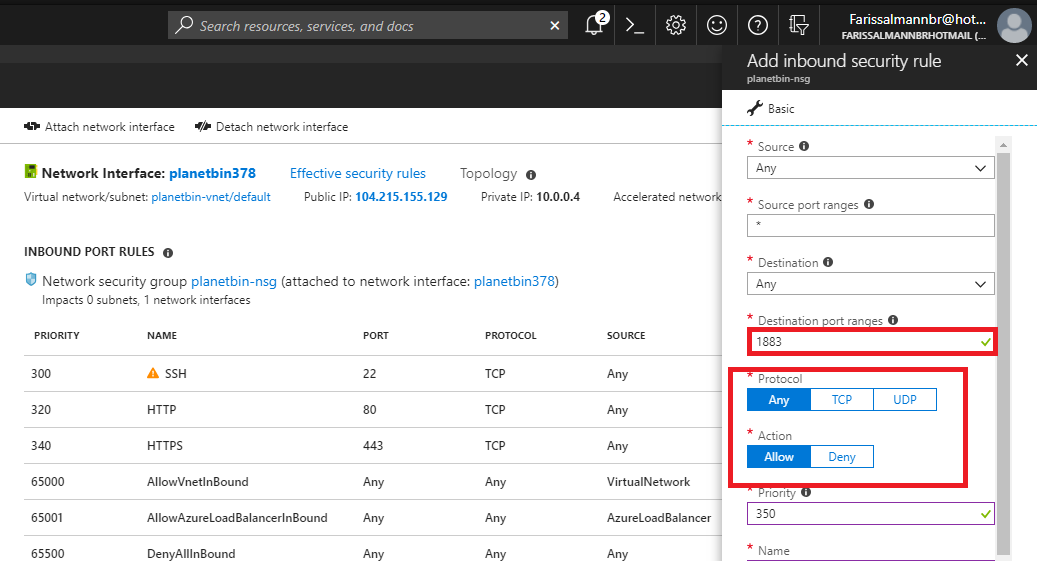1037x561 pixels.
Task: Click the Topology link
Action: click(x=489, y=173)
